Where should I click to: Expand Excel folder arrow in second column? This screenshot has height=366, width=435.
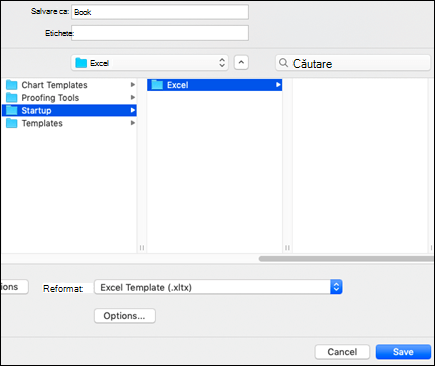[x=278, y=85]
